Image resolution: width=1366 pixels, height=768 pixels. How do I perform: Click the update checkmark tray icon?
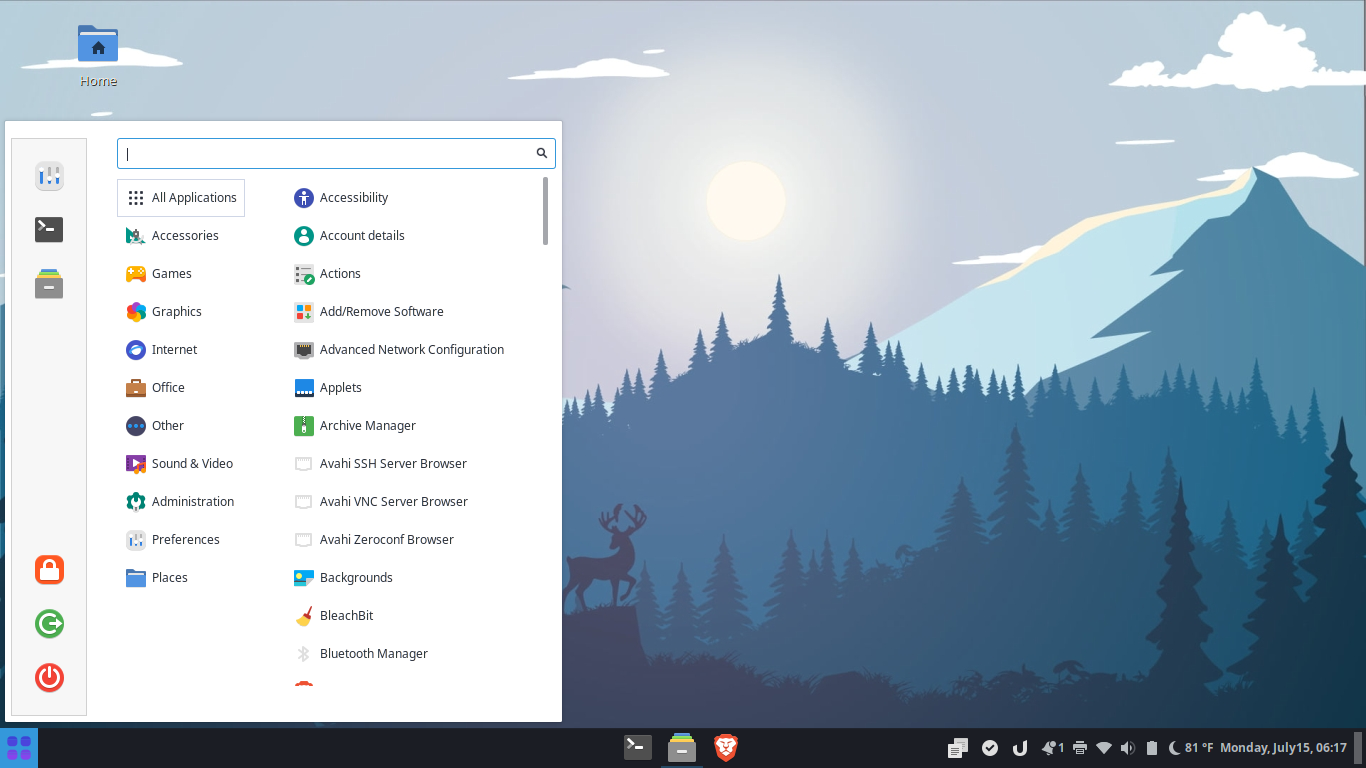click(990, 748)
